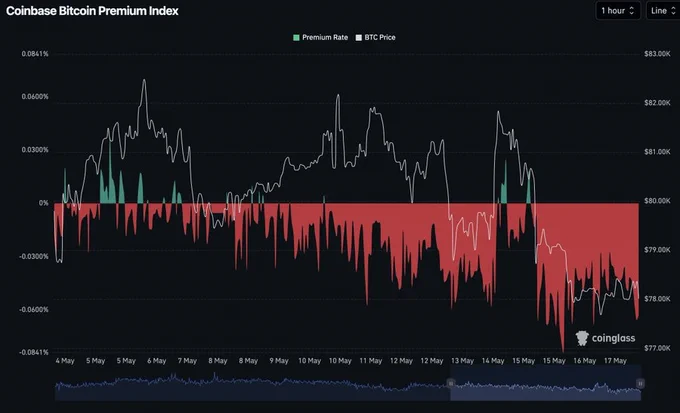680x413 pixels.
Task: Click the Coinbase Bitcoin Premium Index title
Action: [92, 11]
